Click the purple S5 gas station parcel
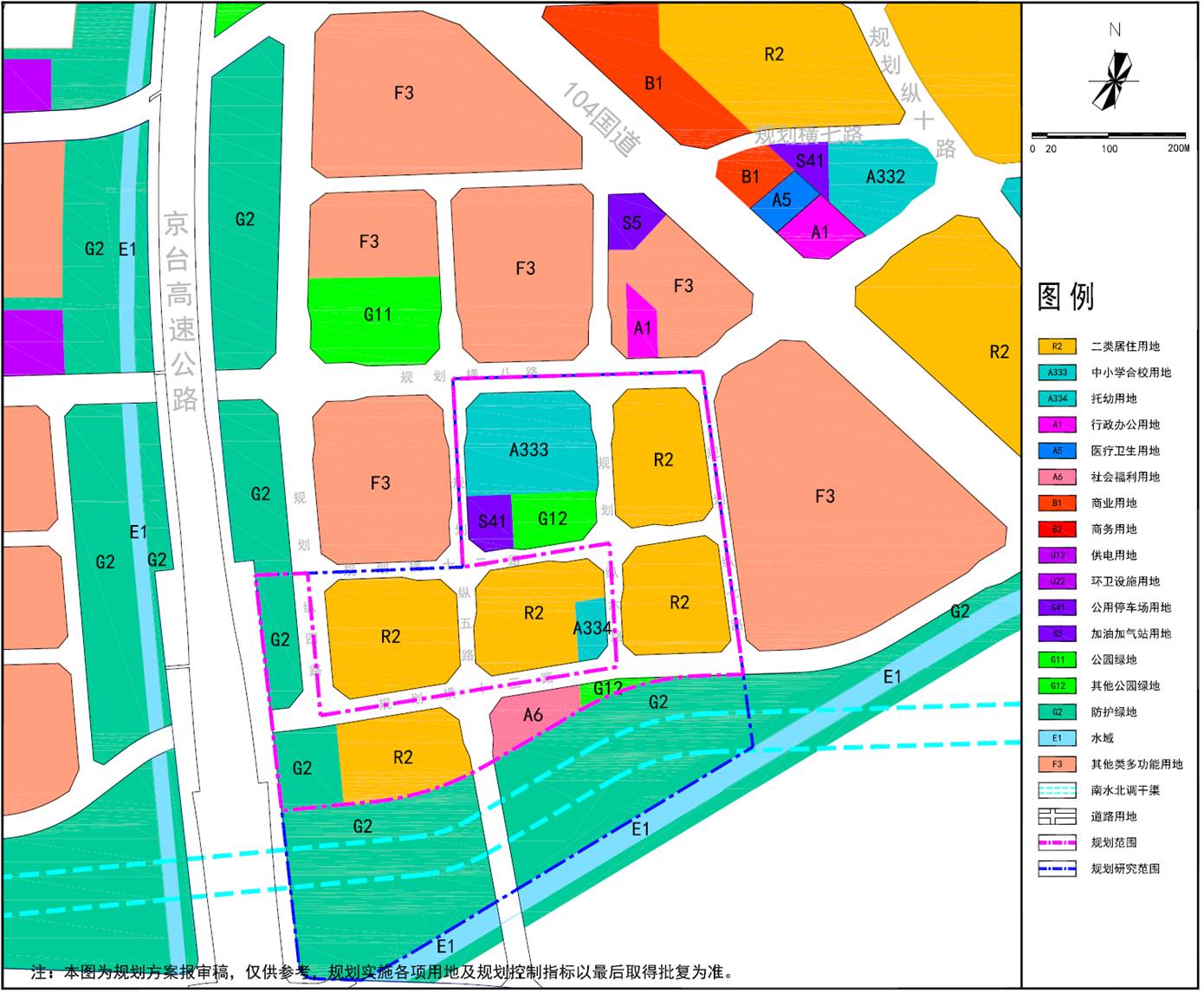Screen dimensions: 1204x993 pyautogui.click(x=631, y=222)
